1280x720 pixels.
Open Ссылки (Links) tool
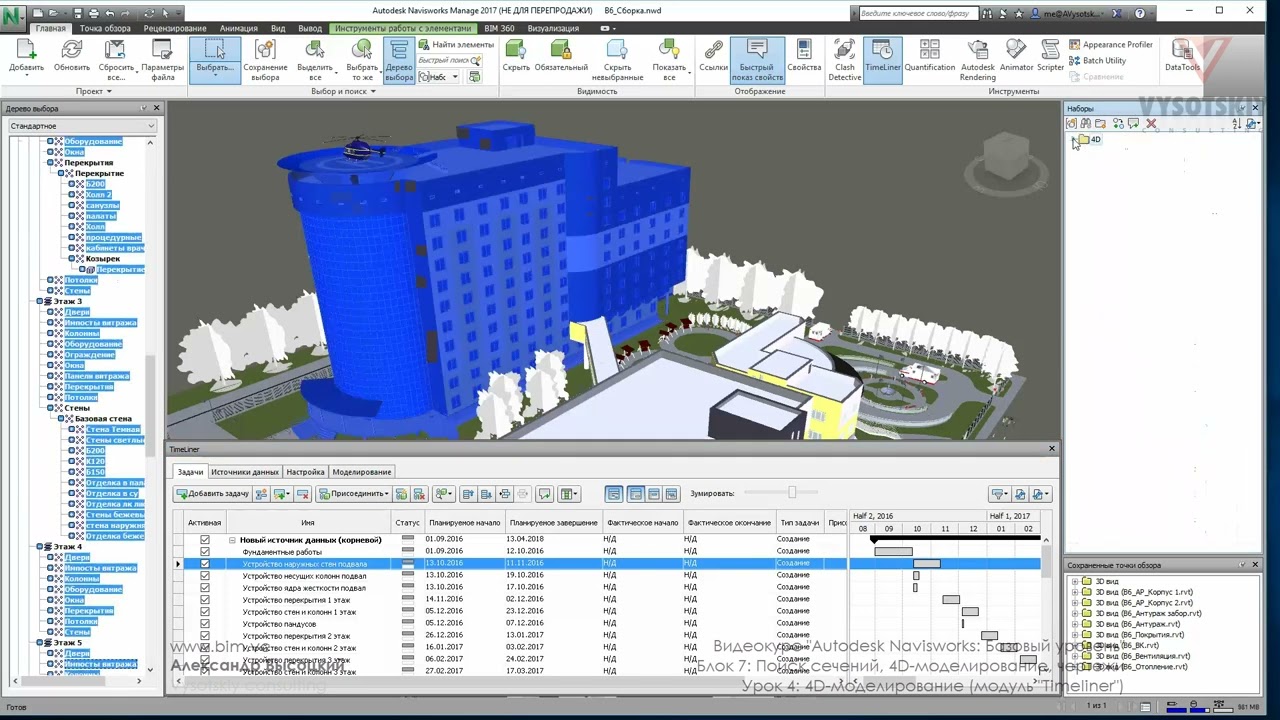click(x=714, y=56)
